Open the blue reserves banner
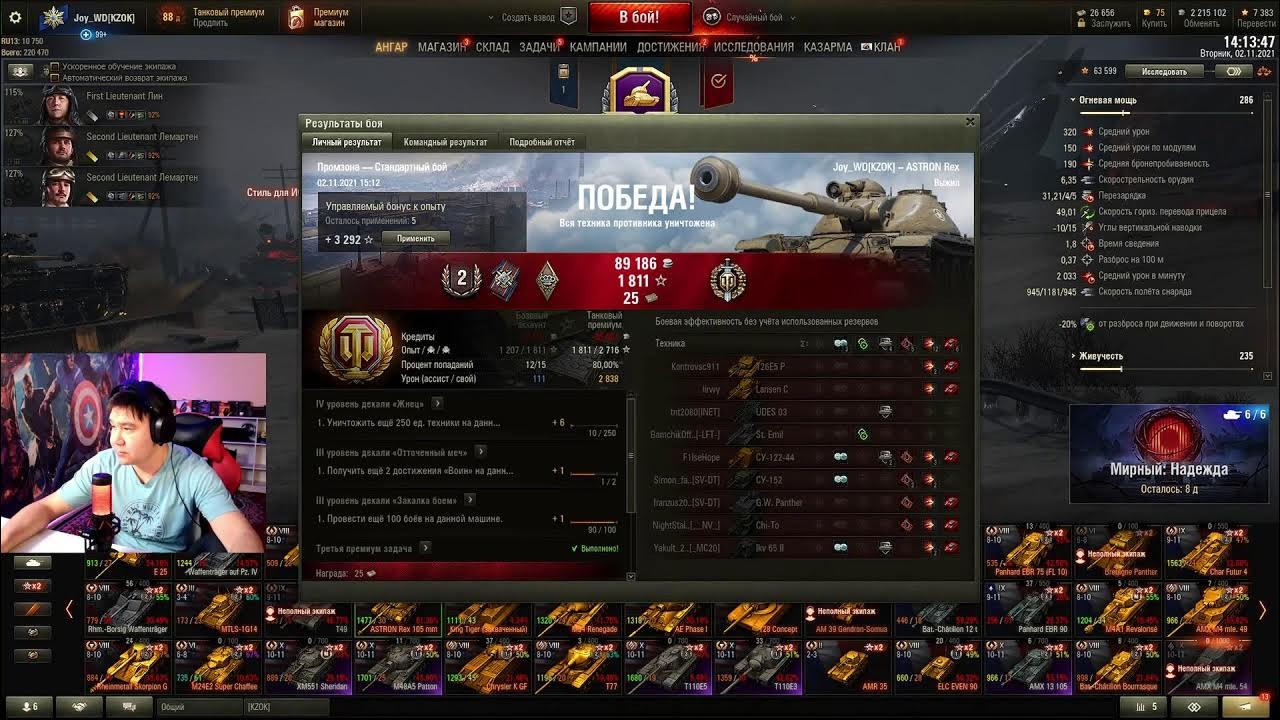 click(x=563, y=82)
